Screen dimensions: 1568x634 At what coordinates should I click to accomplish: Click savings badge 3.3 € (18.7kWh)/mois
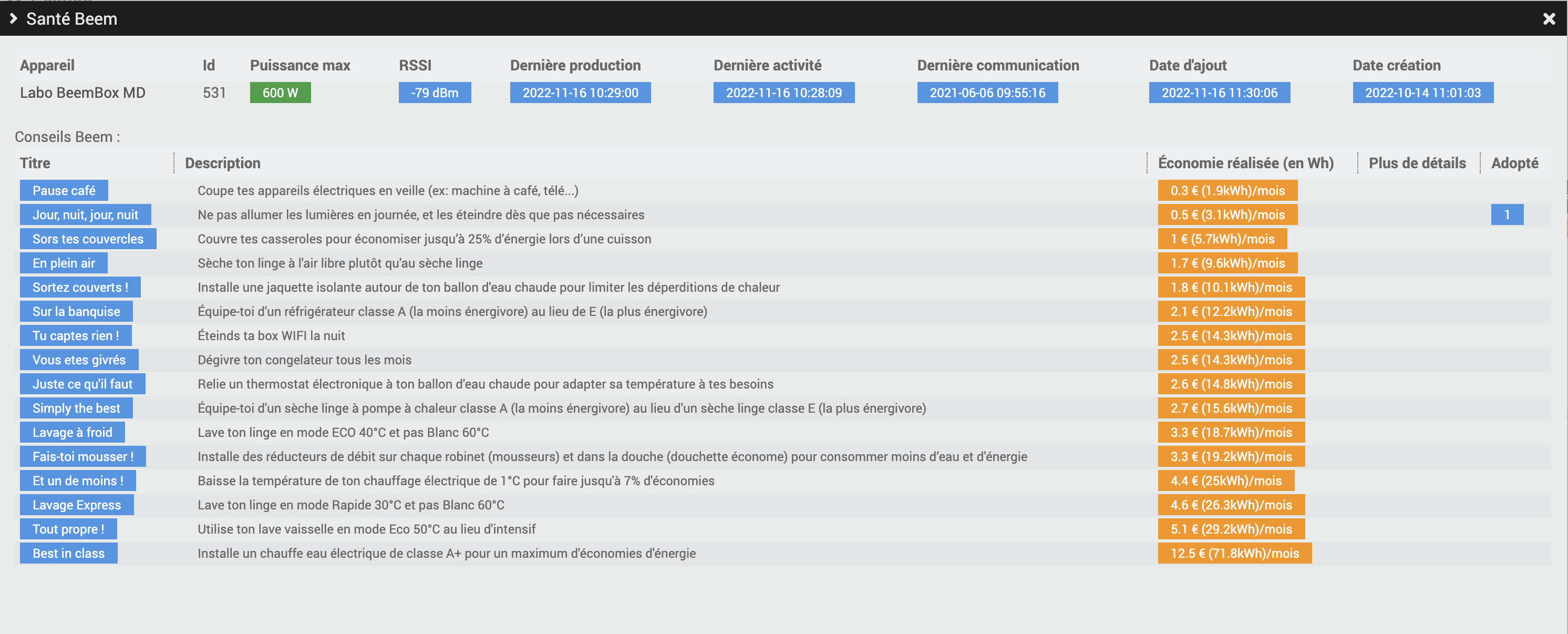pyautogui.click(x=1231, y=433)
